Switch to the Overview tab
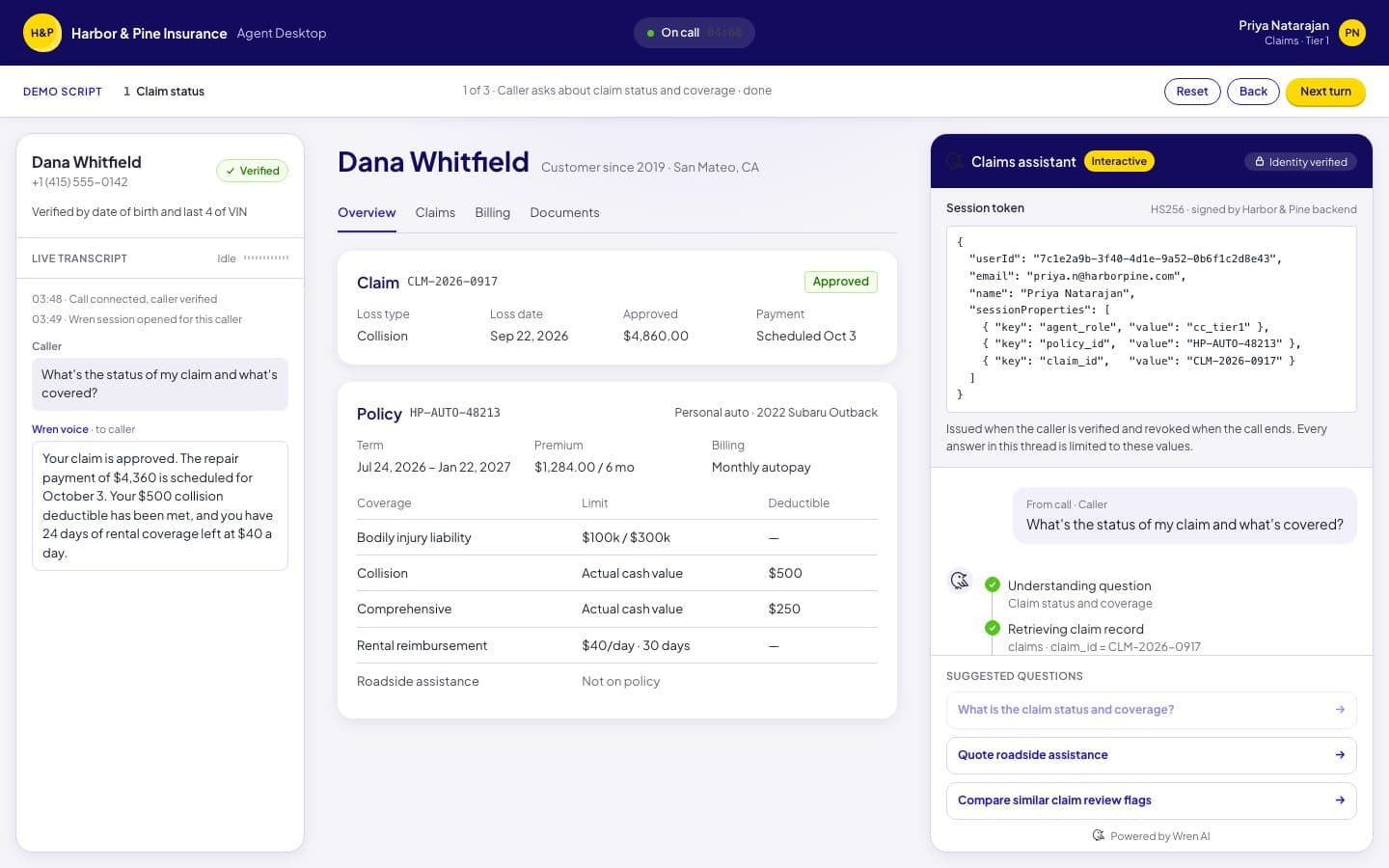 tap(367, 213)
